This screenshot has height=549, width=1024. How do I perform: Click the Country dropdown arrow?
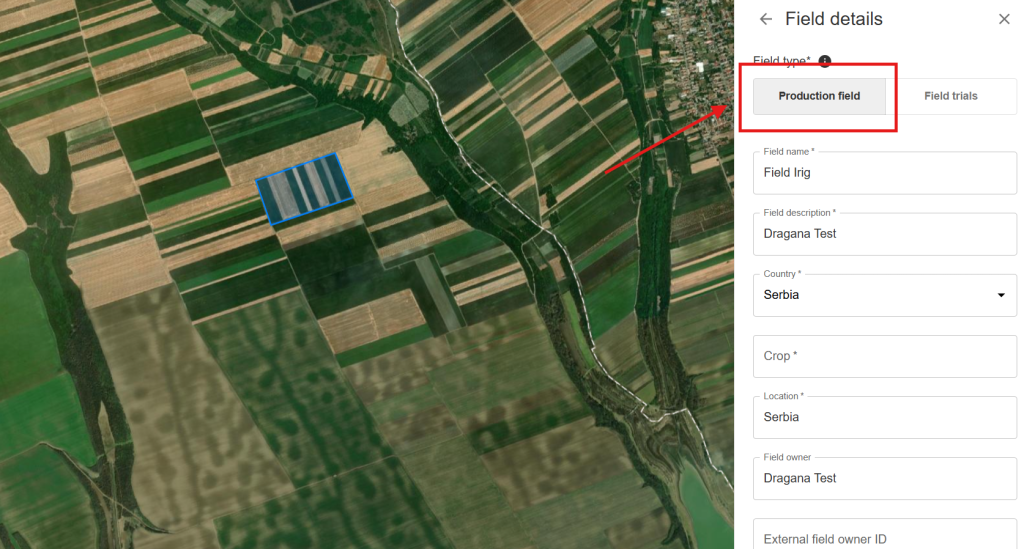(x=1001, y=295)
